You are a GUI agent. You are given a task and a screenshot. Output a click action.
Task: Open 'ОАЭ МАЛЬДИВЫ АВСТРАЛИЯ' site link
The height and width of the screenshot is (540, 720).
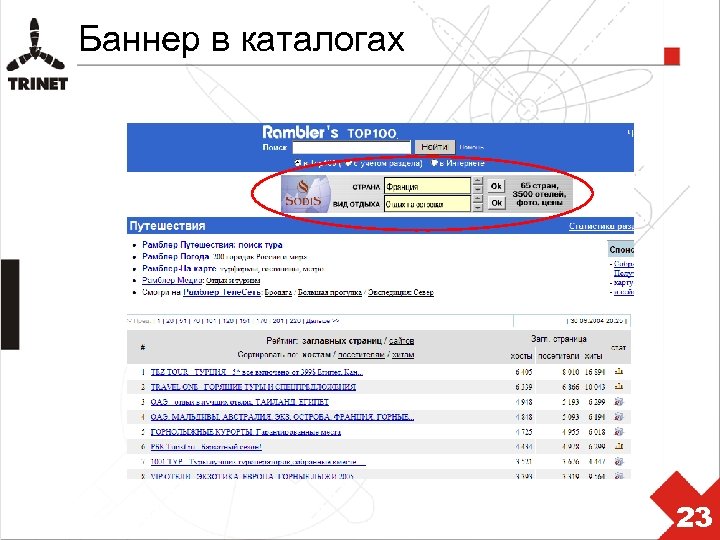coord(282,417)
